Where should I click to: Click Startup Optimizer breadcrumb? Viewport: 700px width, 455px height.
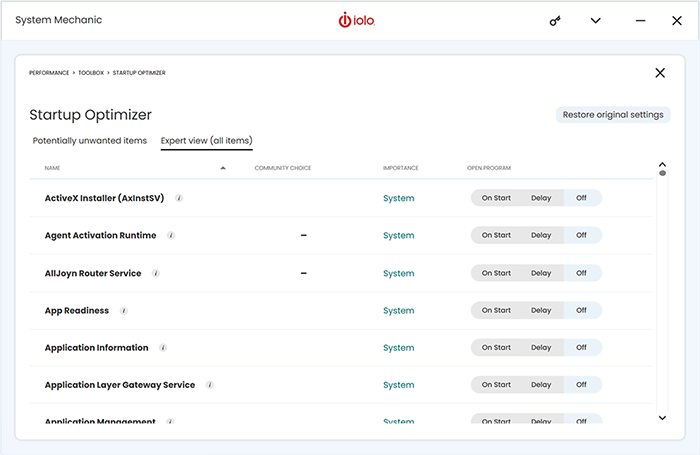pyautogui.click(x=139, y=73)
